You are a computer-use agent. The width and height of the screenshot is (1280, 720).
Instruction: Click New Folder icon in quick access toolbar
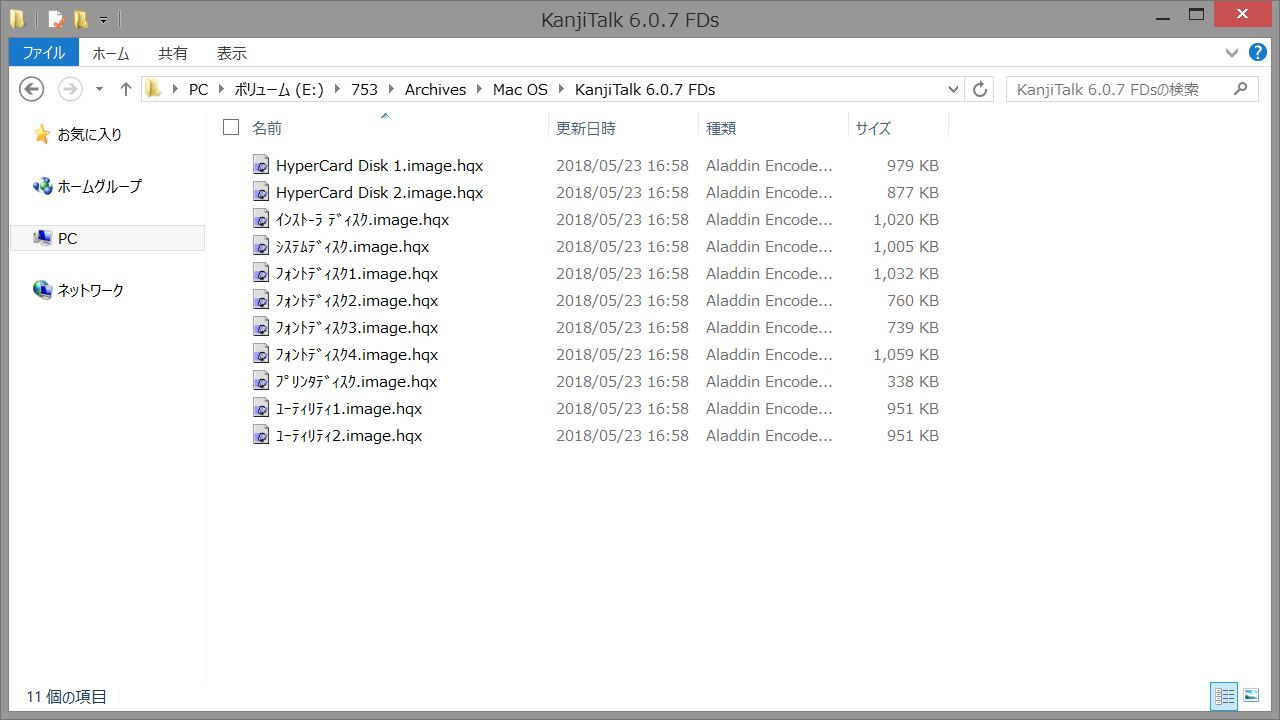tap(80, 19)
